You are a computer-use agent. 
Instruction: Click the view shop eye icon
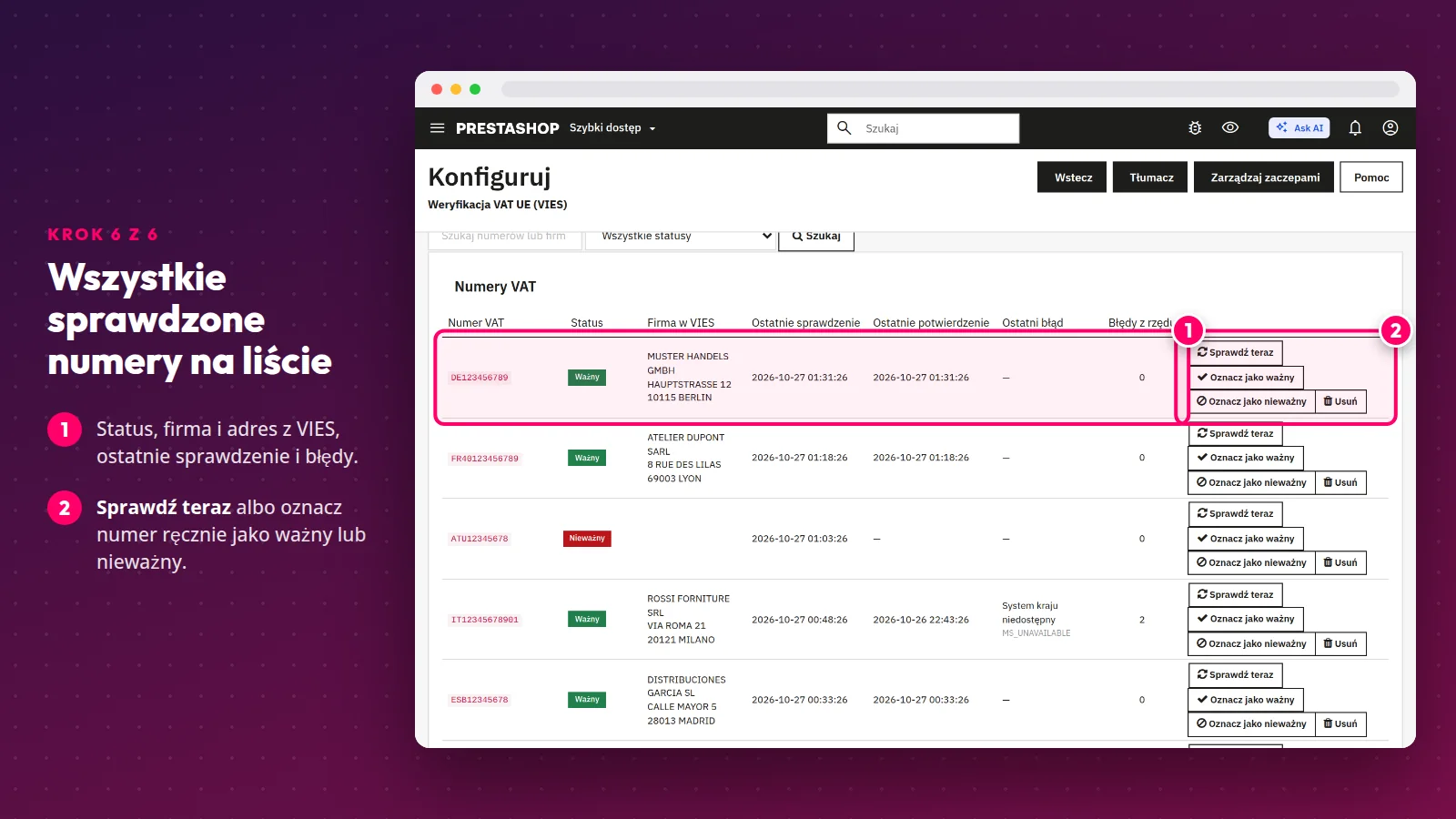coord(1230,127)
